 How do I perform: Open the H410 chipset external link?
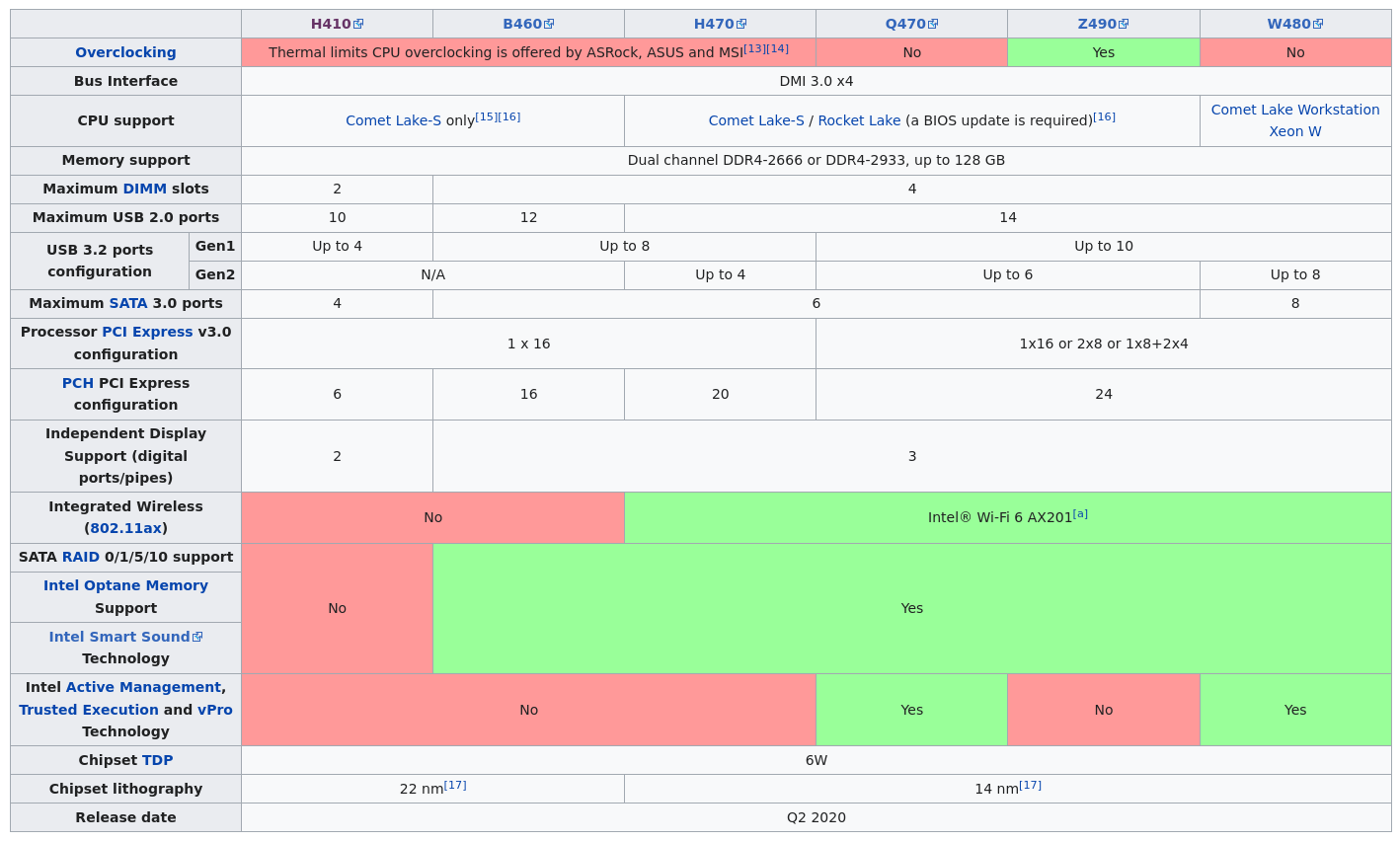337,24
